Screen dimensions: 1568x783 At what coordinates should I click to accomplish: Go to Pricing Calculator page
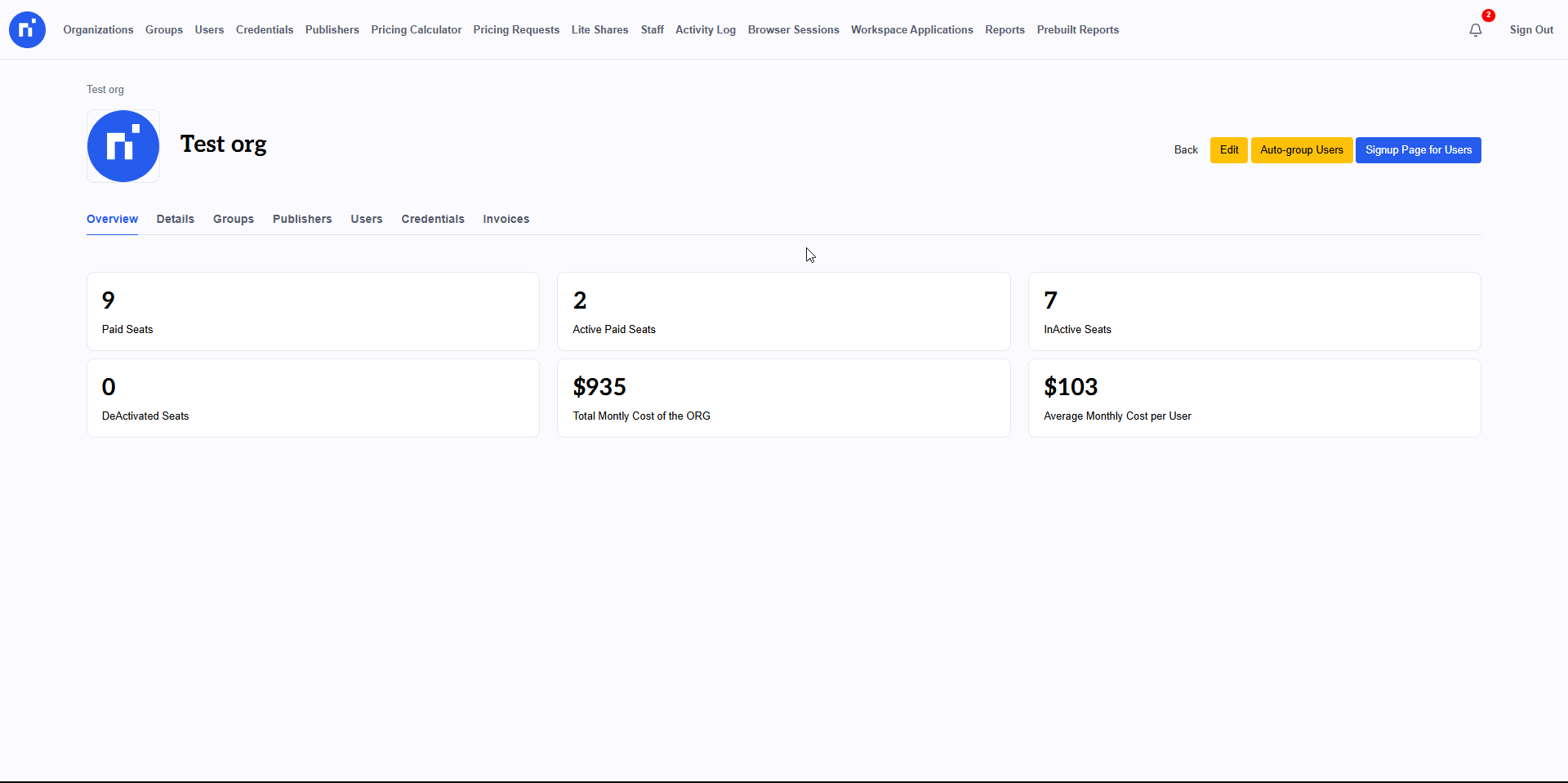coord(416,30)
